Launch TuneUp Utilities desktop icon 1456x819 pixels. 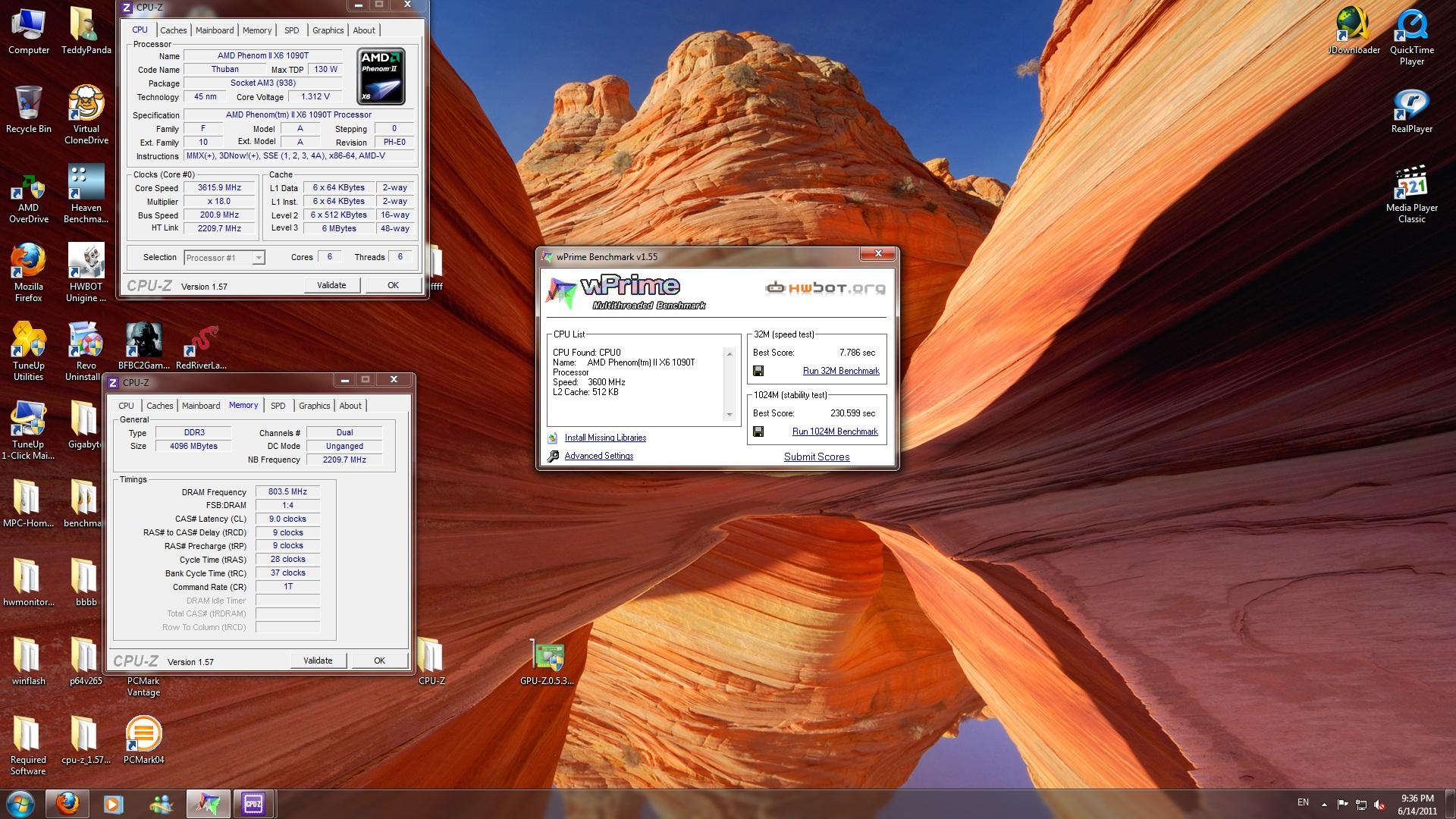(28, 352)
